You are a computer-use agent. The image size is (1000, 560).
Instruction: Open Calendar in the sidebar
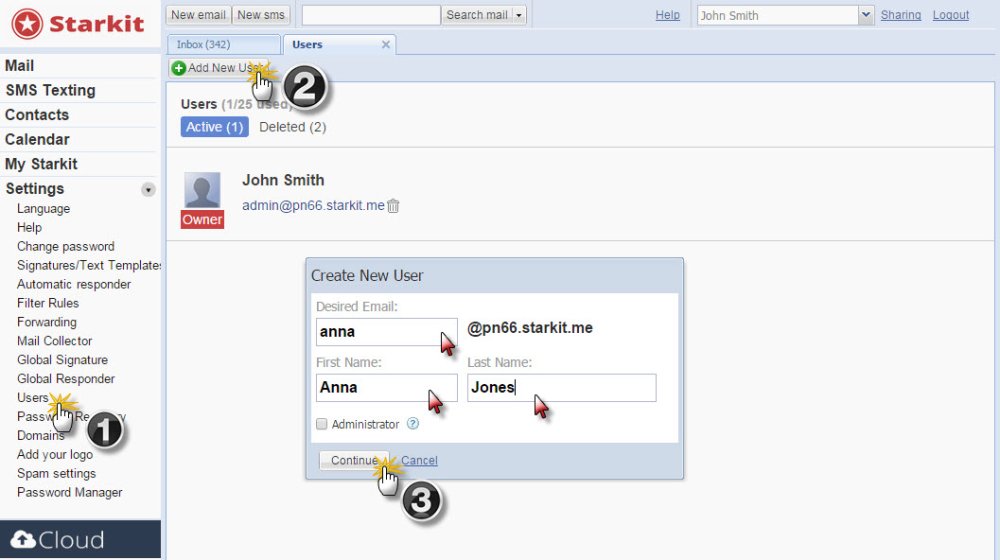(37, 140)
